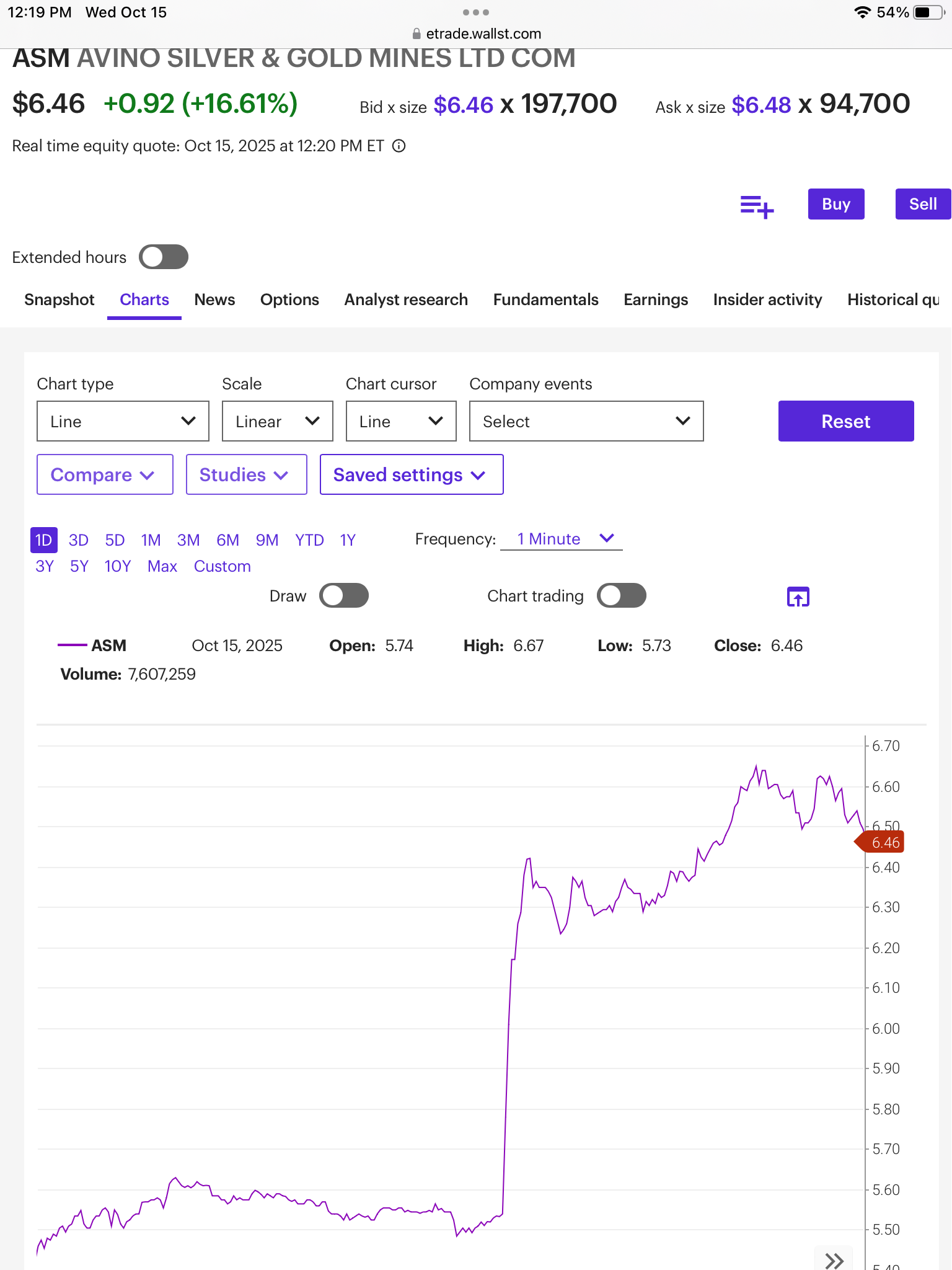Choose the 1M time range
The width and height of the screenshot is (952, 1270).
click(151, 540)
